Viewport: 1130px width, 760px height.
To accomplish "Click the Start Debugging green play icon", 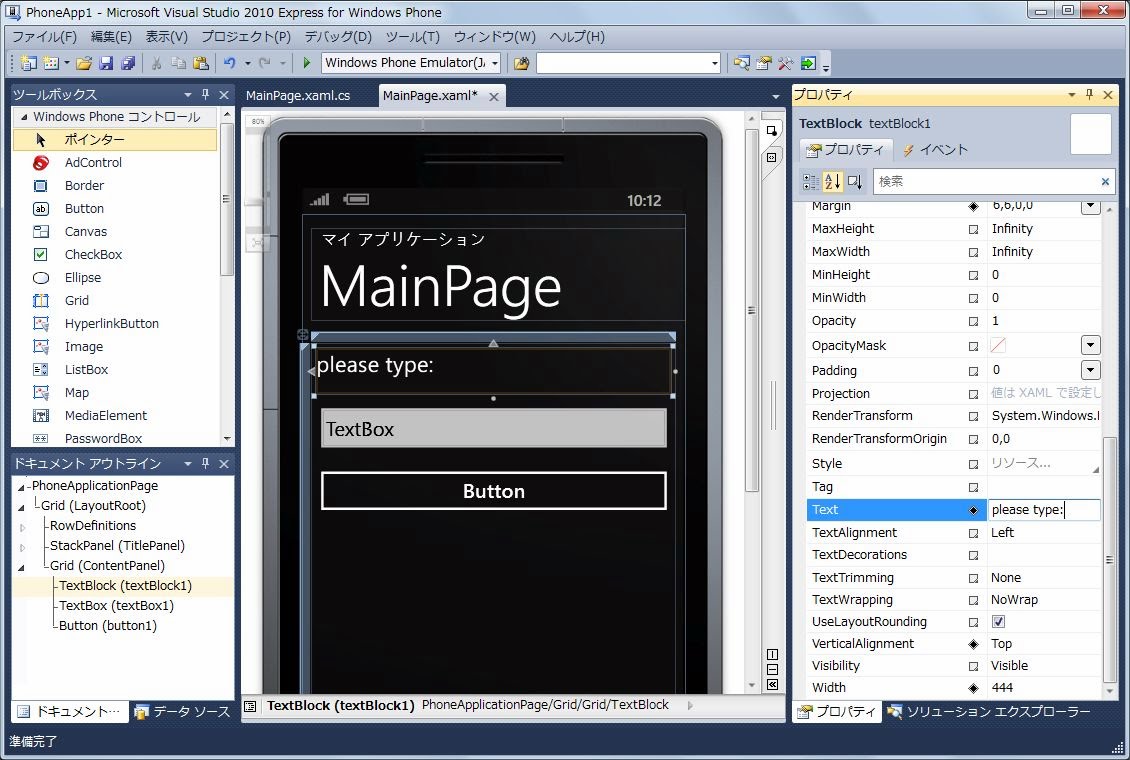I will [308, 63].
